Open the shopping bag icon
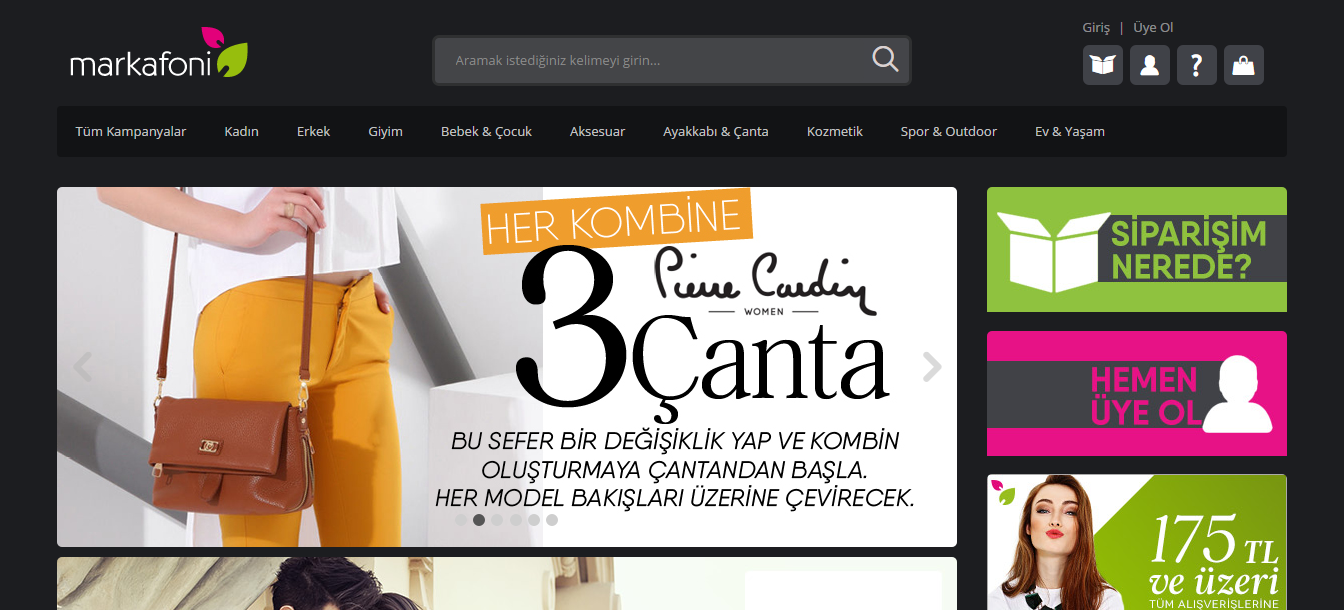 1243,65
